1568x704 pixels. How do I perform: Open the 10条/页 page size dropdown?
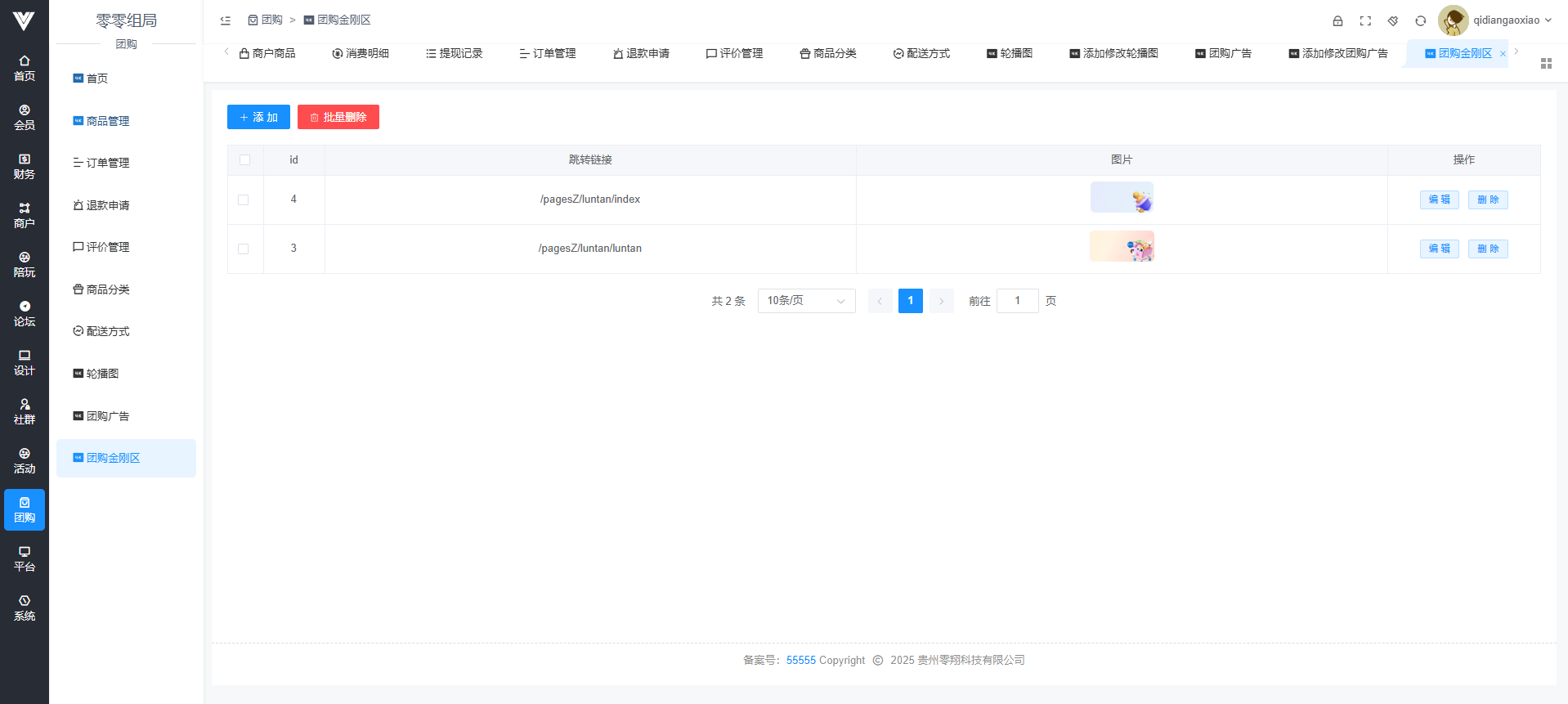tap(806, 301)
